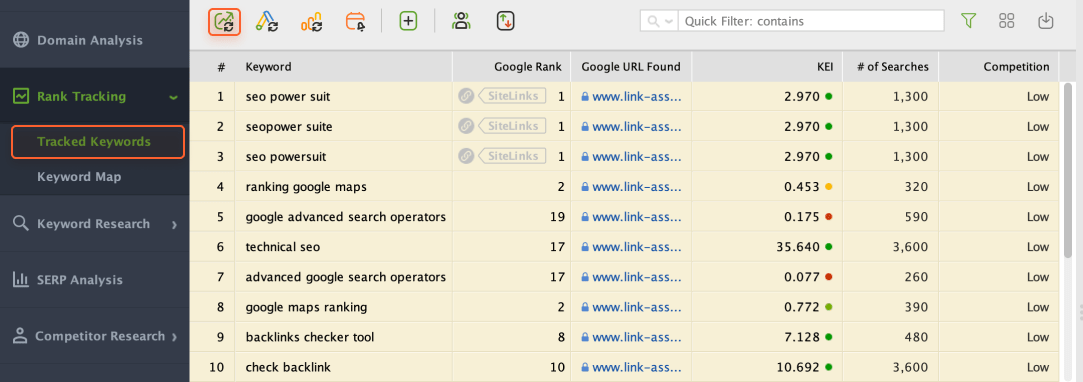1083x382 pixels.
Task: Click link icon in seopower suite row
Action: point(466,126)
